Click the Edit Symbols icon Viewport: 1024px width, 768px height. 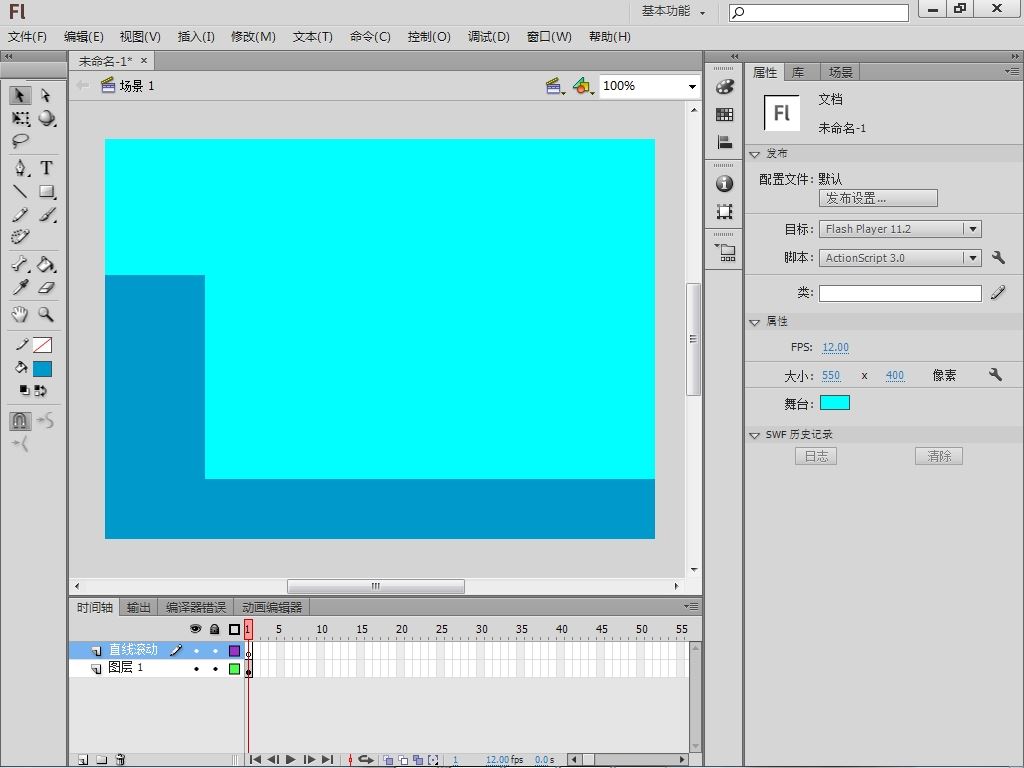pos(583,86)
